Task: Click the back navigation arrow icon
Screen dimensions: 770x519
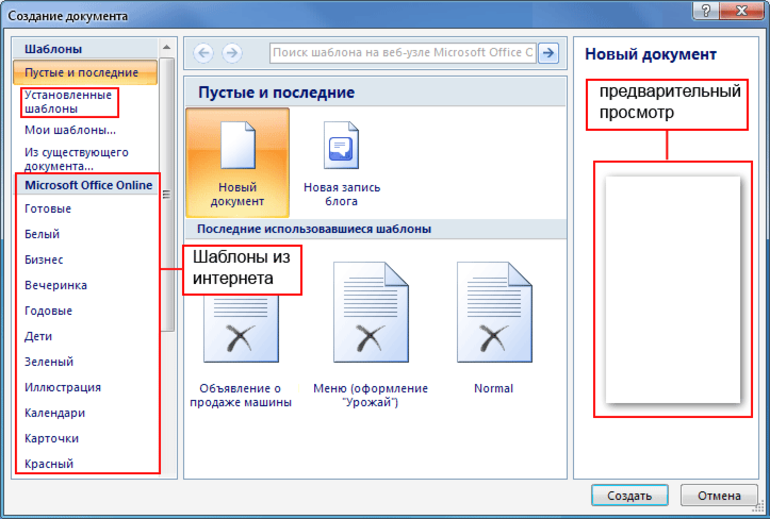Action: pyautogui.click(x=203, y=53)
